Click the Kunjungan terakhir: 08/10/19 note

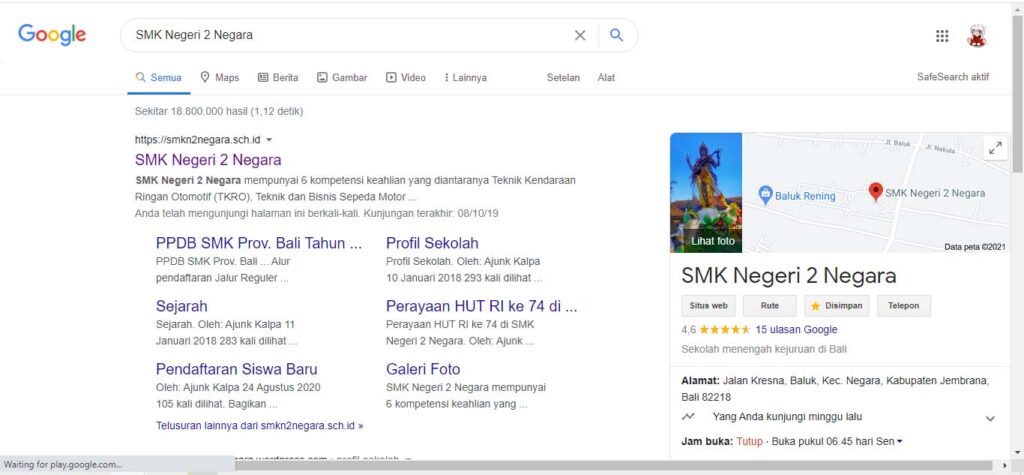tap(431, 214)
